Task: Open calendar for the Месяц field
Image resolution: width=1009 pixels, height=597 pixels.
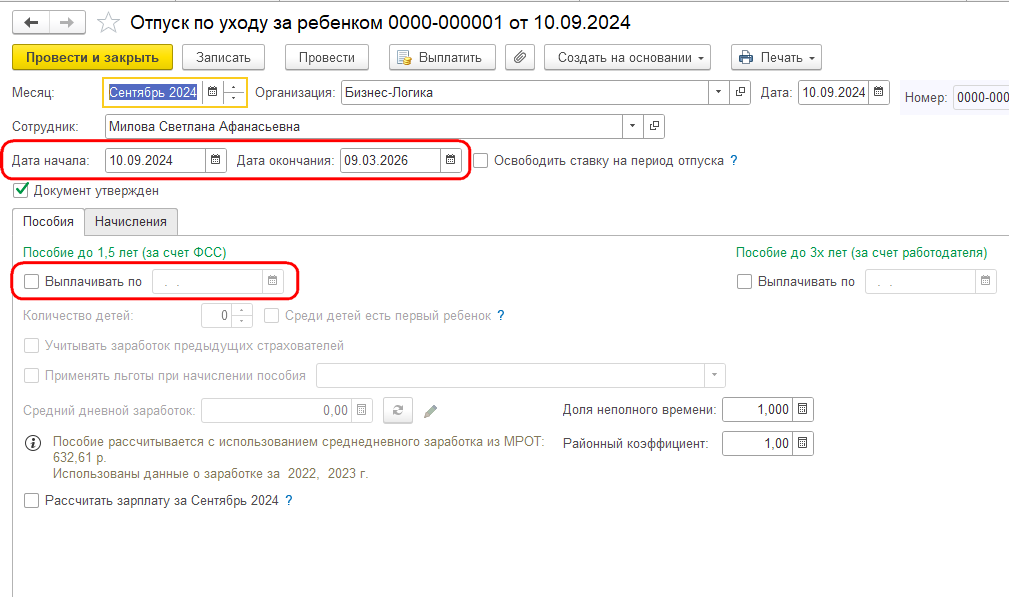Action: click(212, 93)
